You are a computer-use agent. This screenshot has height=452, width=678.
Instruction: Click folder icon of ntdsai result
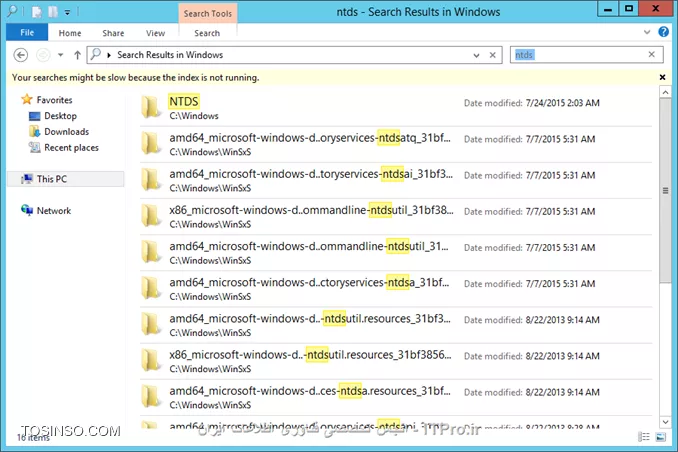150,180
